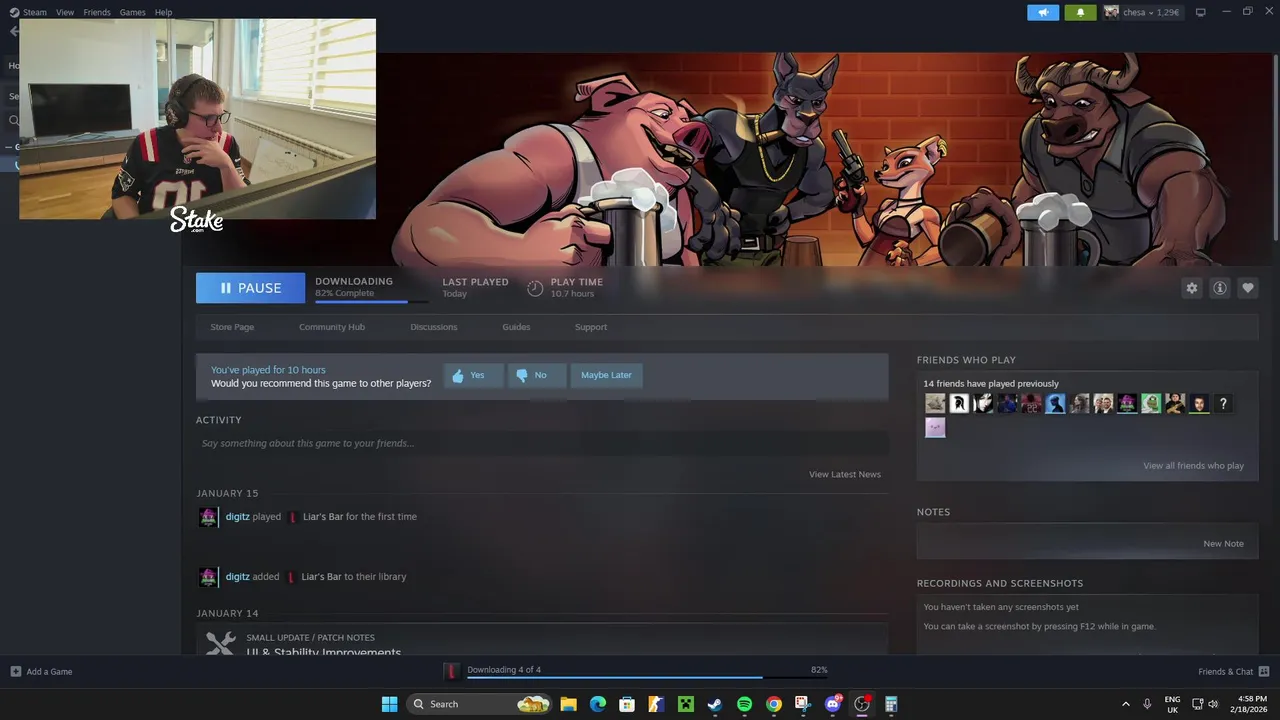Open the Friends menu
The width and height of the screenshot is (1280, 720).
click(97, 12)
